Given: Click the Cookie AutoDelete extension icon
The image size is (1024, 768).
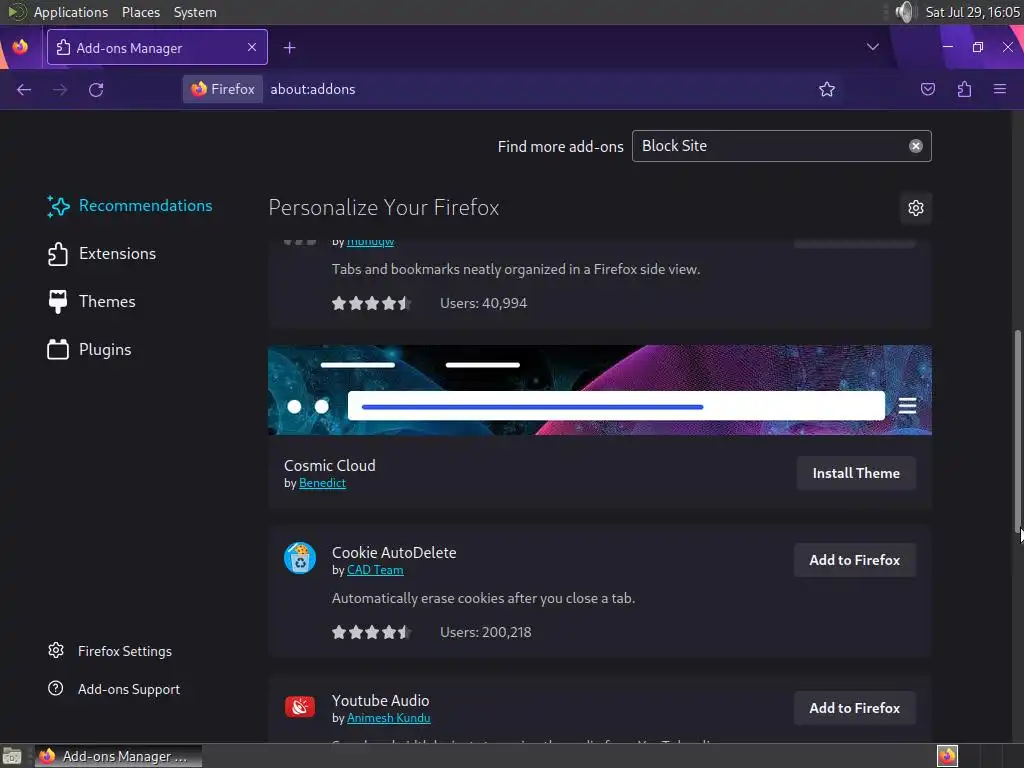Looking at the screenshot, I should 300,558.
